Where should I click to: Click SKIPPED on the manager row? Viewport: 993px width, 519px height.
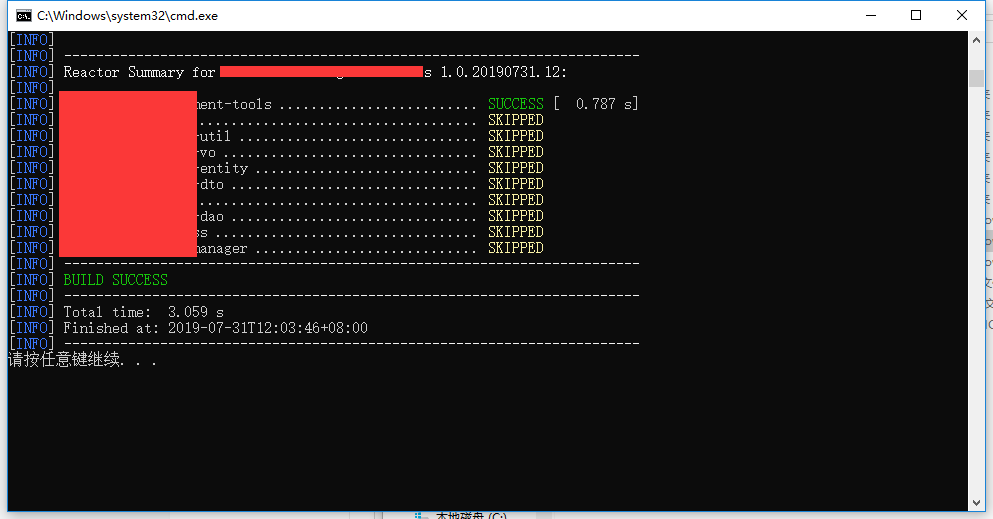point(515,248)
